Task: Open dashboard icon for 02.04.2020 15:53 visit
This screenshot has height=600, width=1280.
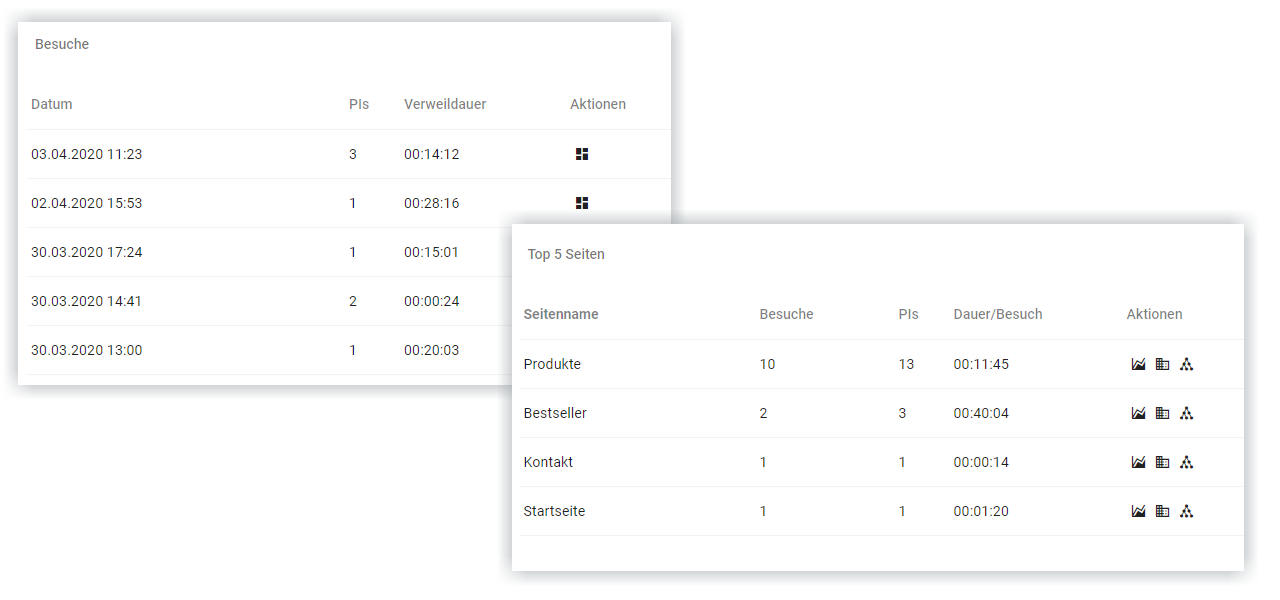Action: coord(582,203)
